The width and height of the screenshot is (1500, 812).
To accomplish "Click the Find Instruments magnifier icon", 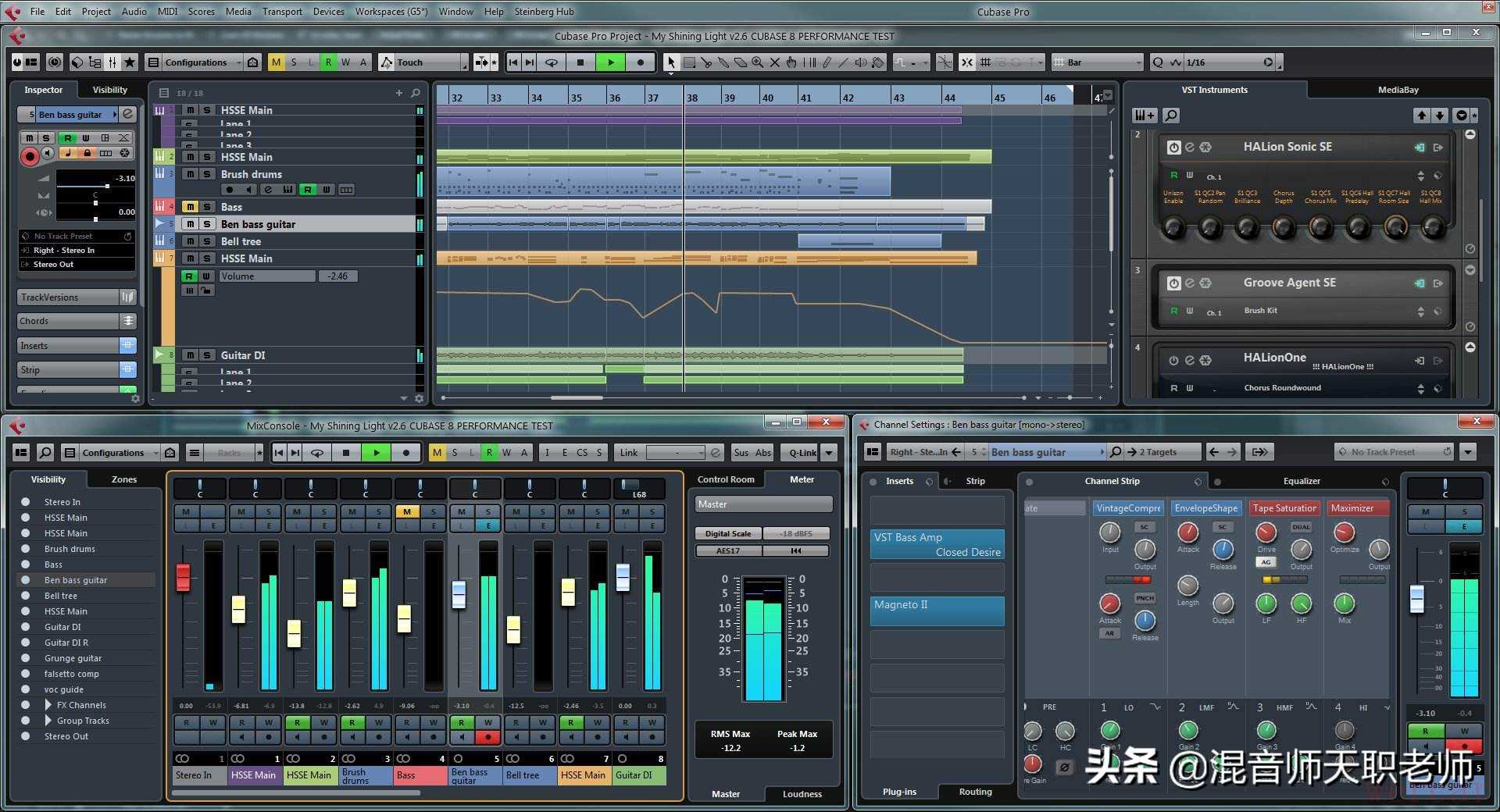I will pos(1170,116).
